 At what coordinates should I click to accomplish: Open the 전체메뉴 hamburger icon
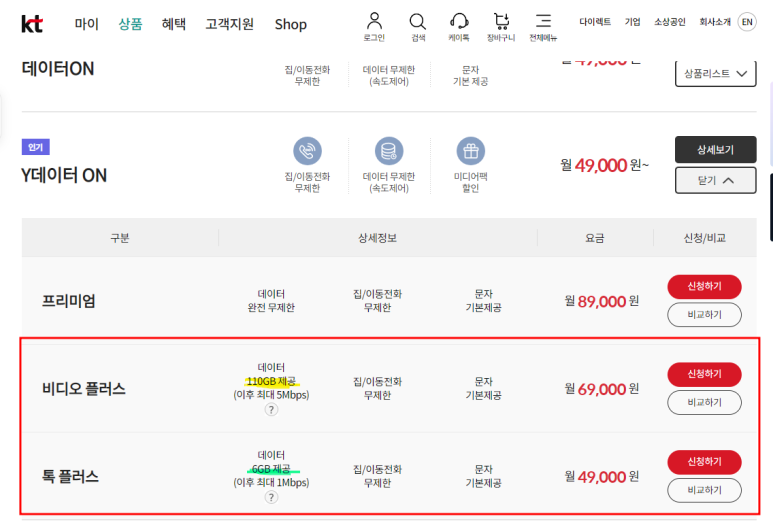[x=543, y=27]
